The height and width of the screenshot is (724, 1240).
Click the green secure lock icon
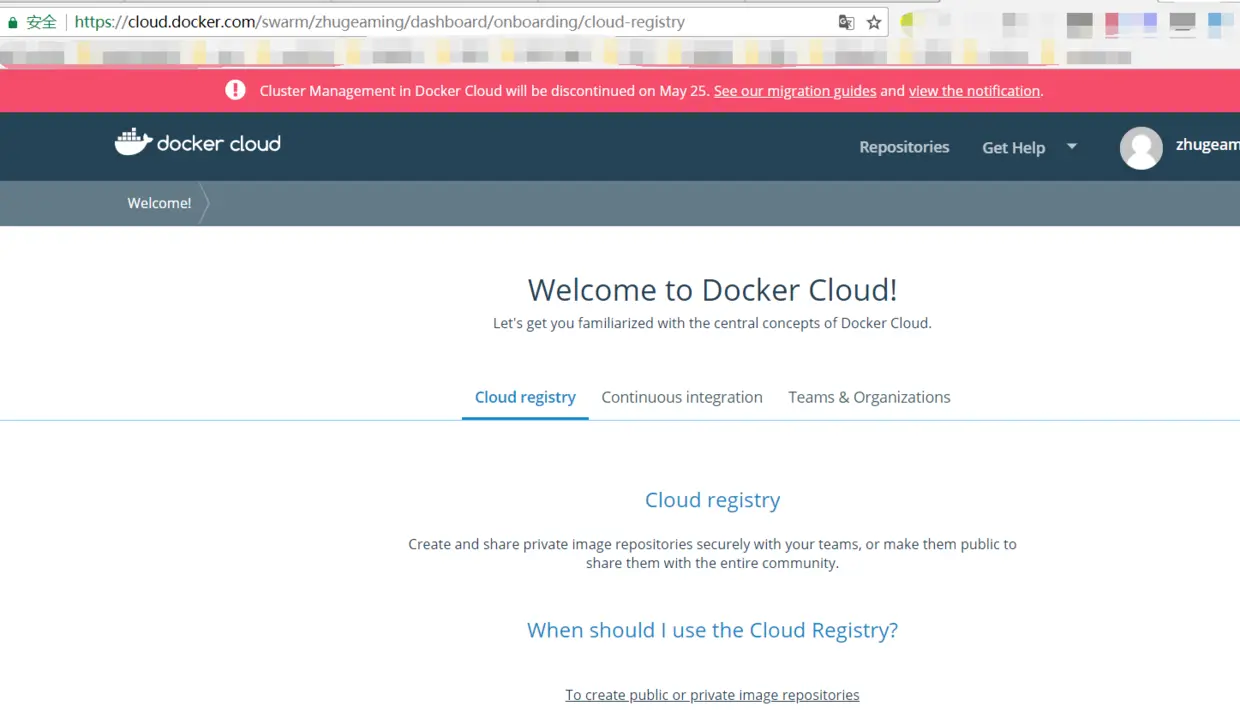point(13,22)
